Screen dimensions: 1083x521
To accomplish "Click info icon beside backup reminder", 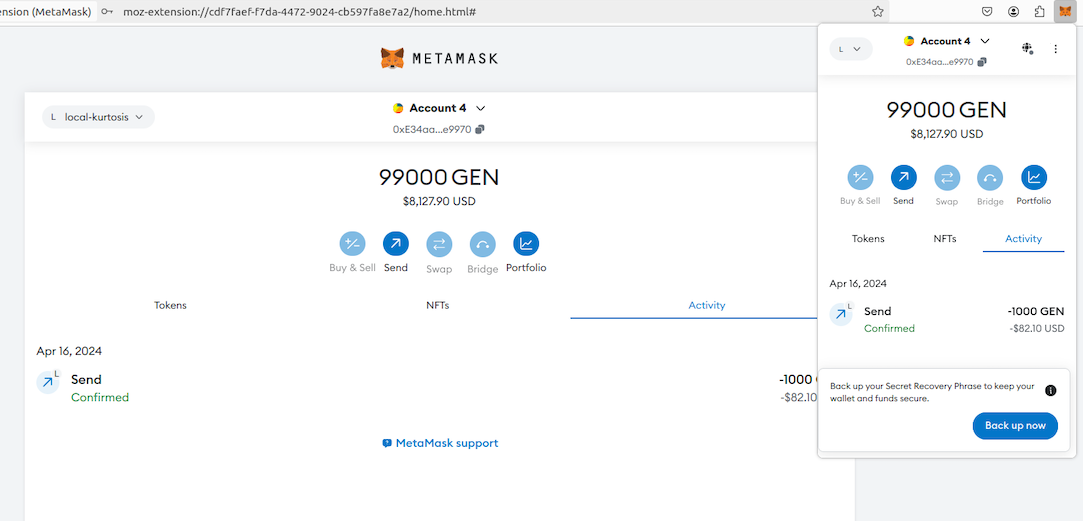I will coord(1051,390).
